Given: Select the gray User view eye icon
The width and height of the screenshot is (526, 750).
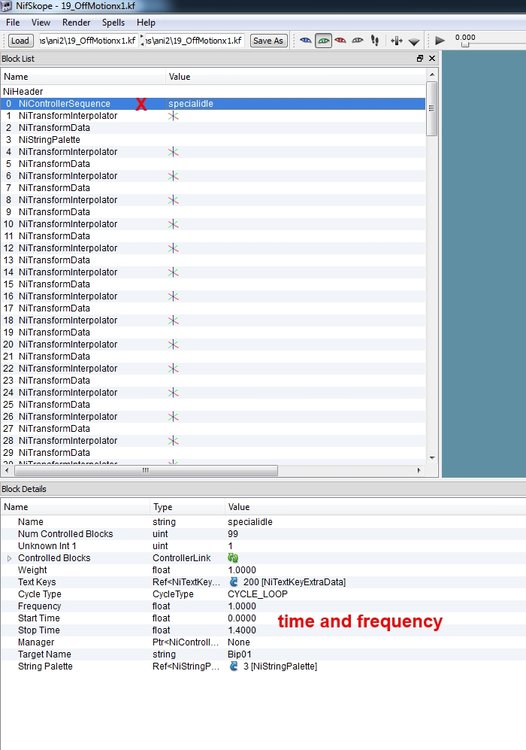Looking at the screenshot, I should 357,41.
